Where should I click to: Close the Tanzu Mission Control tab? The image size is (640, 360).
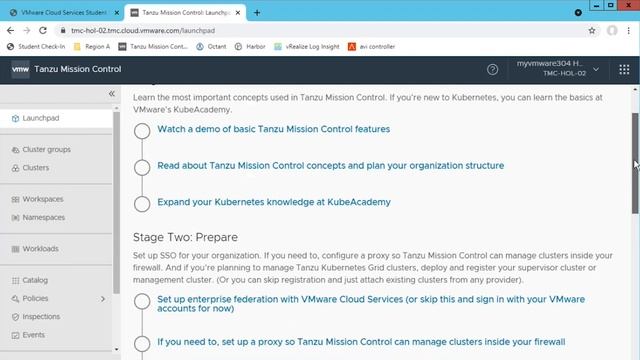pos(238,13)
